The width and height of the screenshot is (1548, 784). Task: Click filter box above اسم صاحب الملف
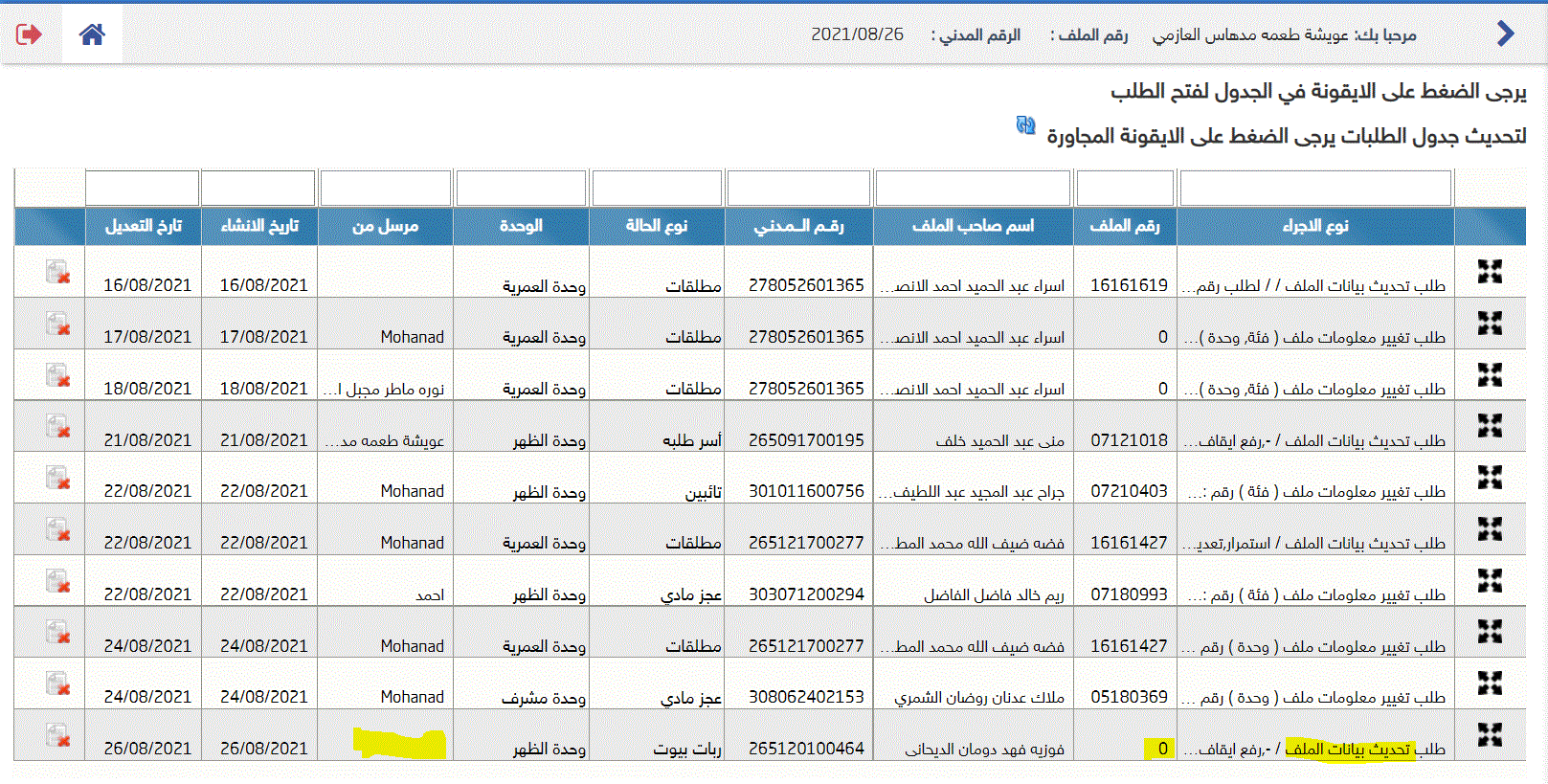[x=973, y=189]
